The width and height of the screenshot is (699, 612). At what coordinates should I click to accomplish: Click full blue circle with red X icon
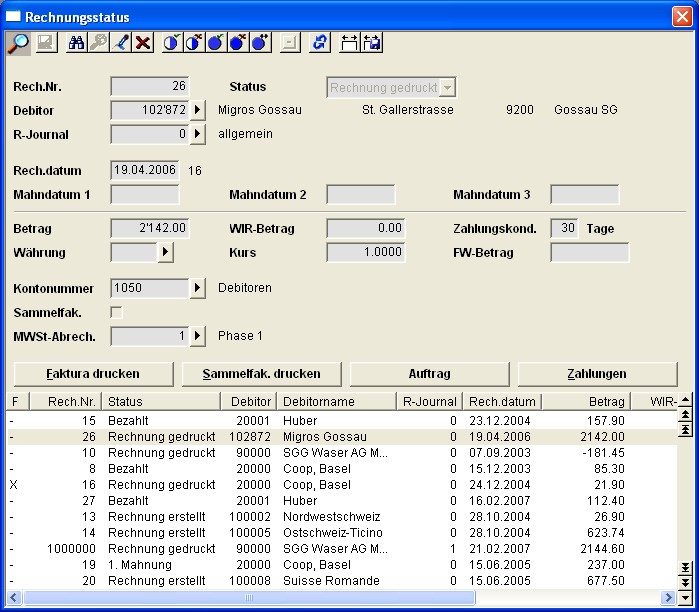pos(238,43)
